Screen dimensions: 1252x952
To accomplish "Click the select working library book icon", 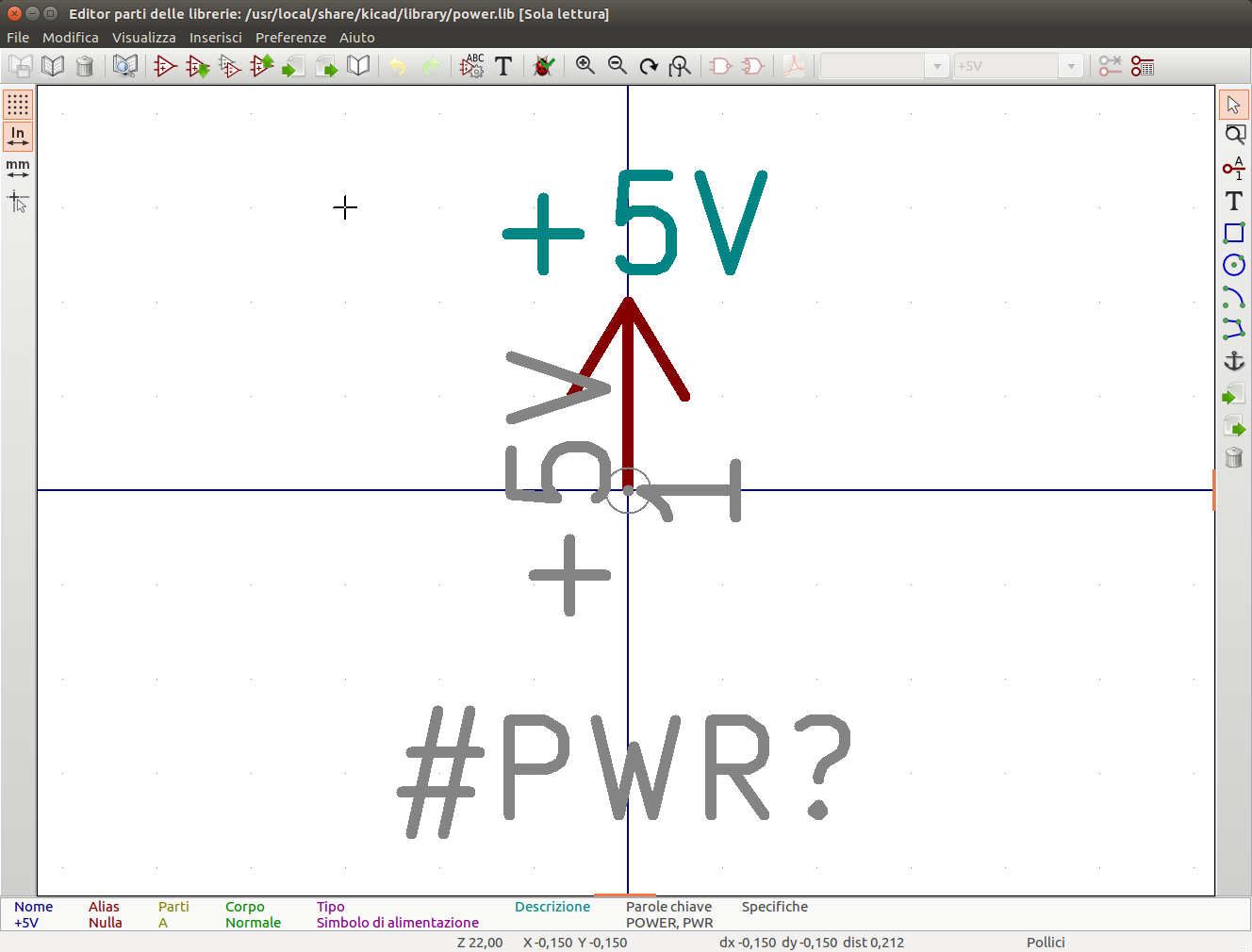I will [x=53, y=66].
